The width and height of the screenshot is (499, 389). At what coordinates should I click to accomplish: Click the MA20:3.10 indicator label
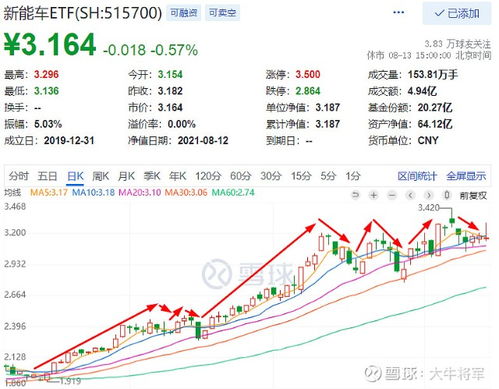140,193
